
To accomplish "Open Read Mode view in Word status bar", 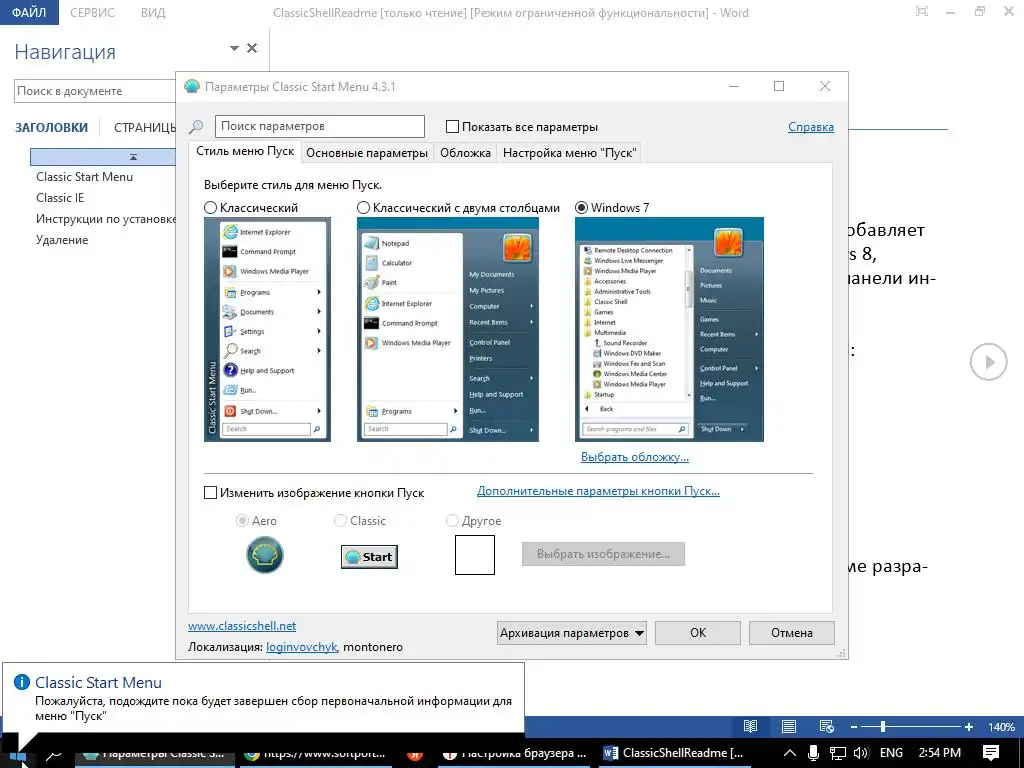I will tap(750, 726).
